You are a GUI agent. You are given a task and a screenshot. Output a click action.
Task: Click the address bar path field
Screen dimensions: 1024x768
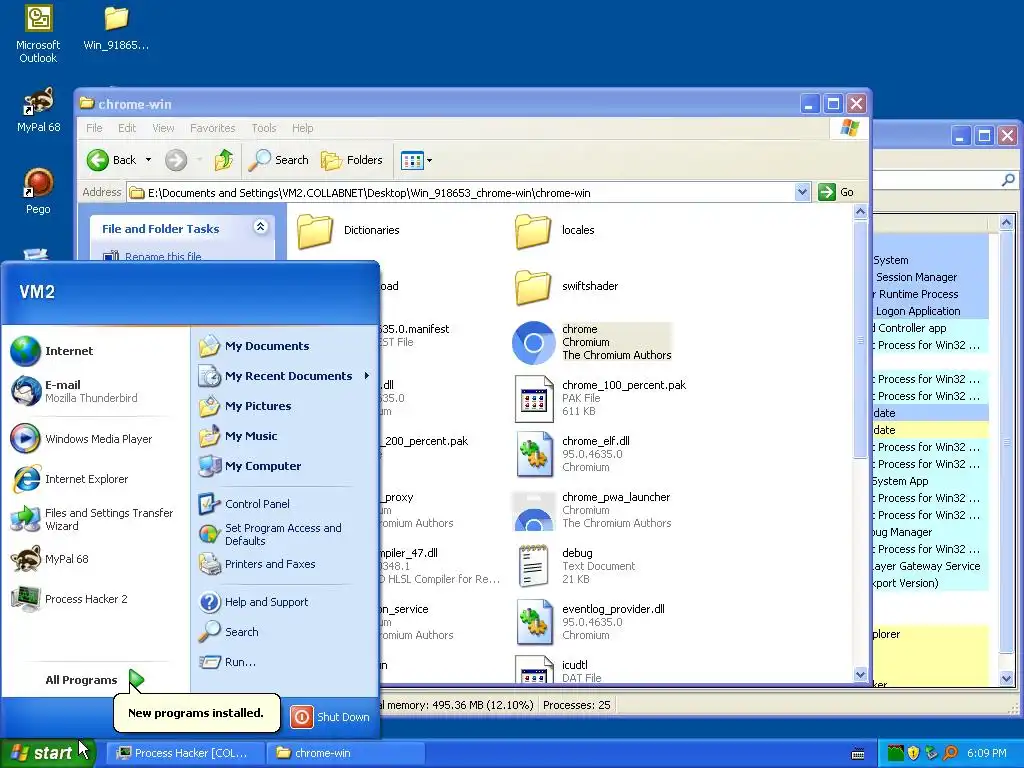coord(460,193)
